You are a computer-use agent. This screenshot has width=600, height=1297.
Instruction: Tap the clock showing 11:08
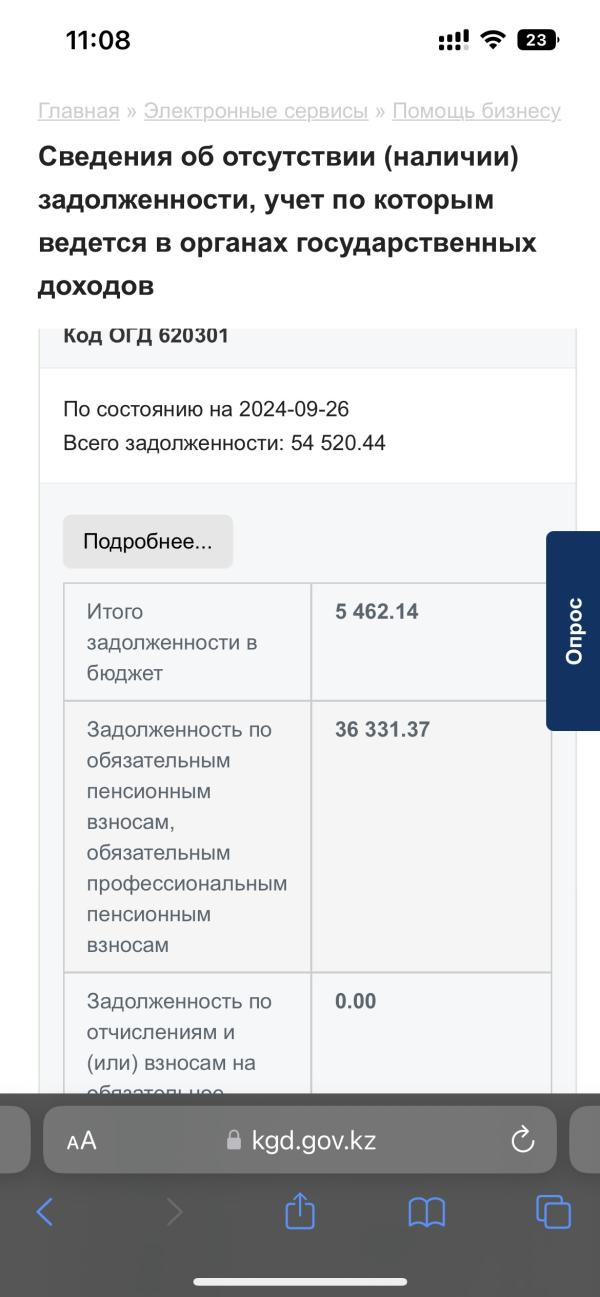(x=98, y=40)
